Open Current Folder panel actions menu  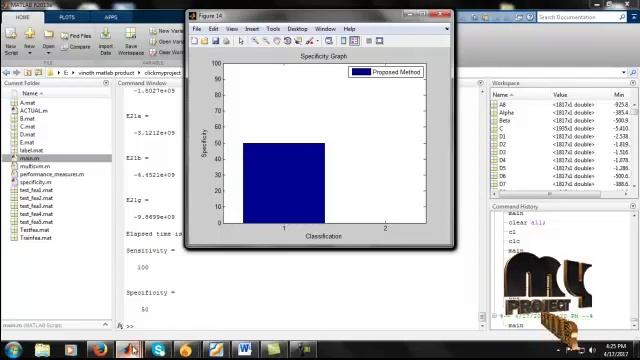(106, 83)
